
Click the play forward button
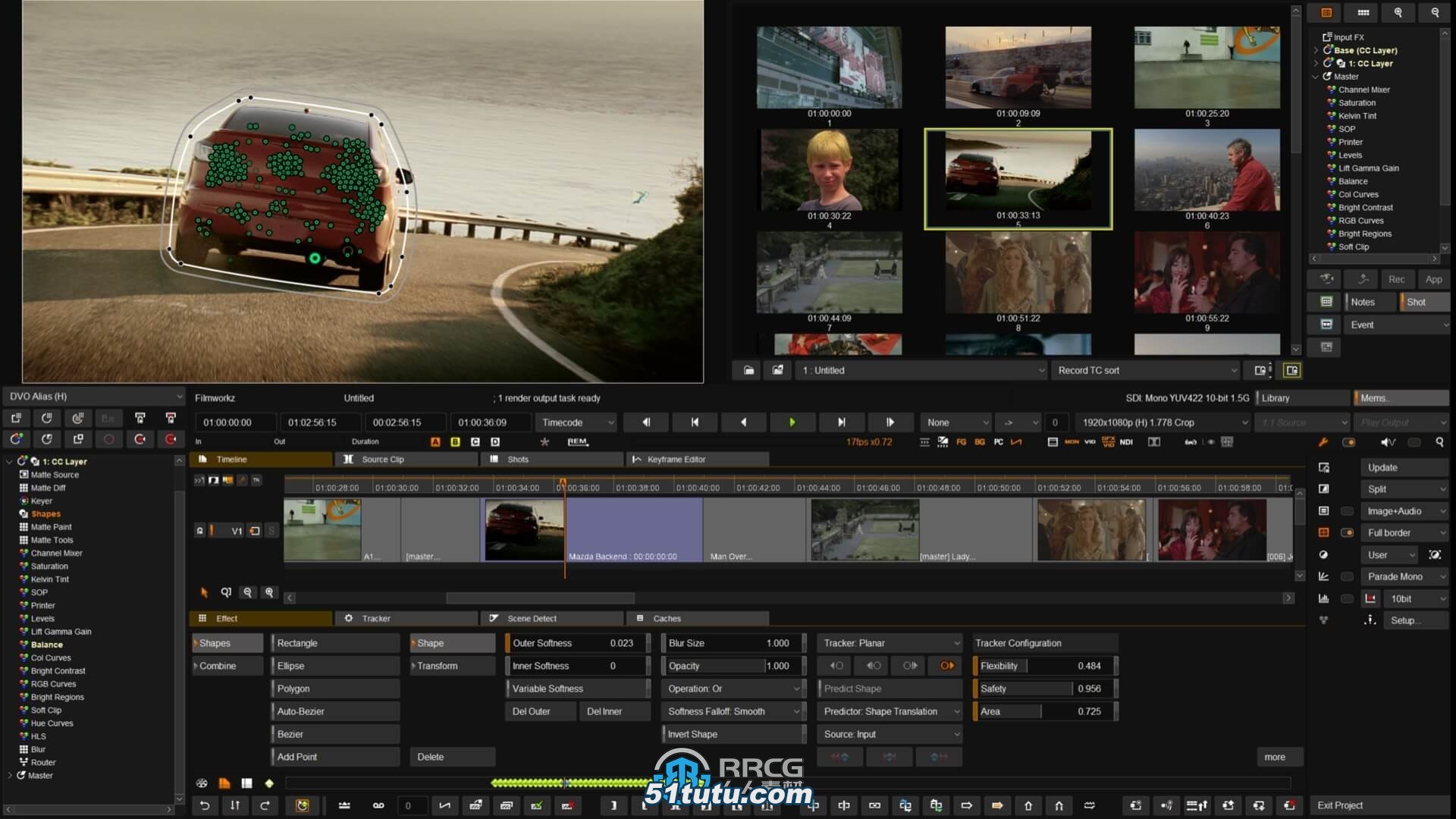[x=792, y=422]
